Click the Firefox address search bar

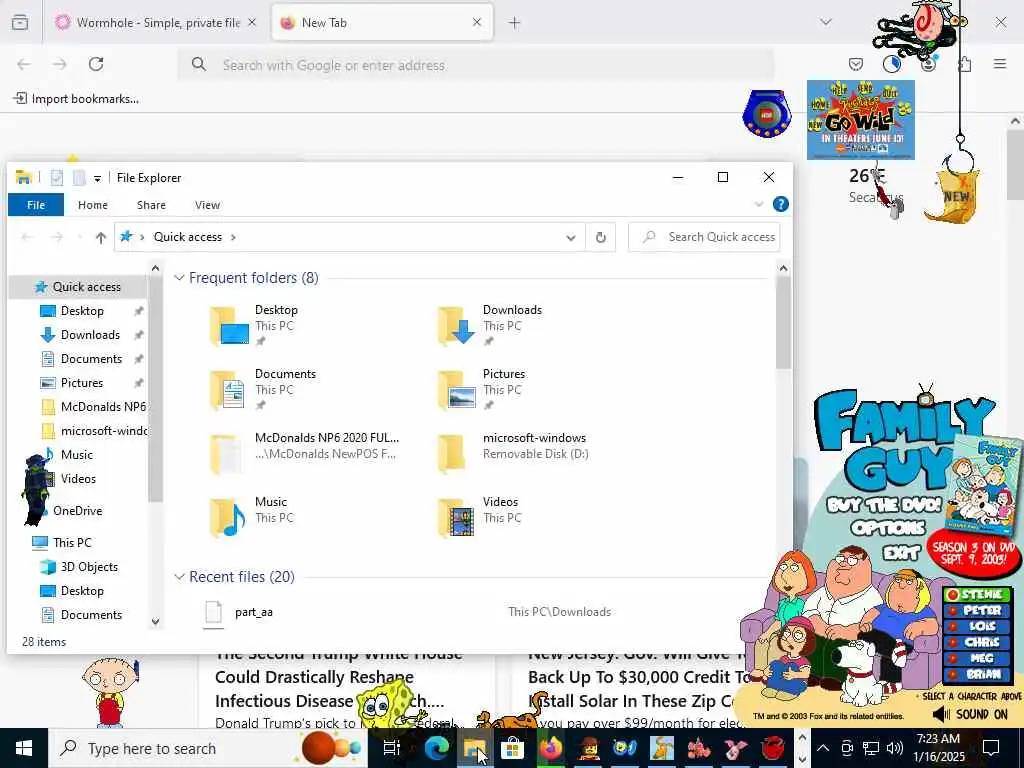475,65
